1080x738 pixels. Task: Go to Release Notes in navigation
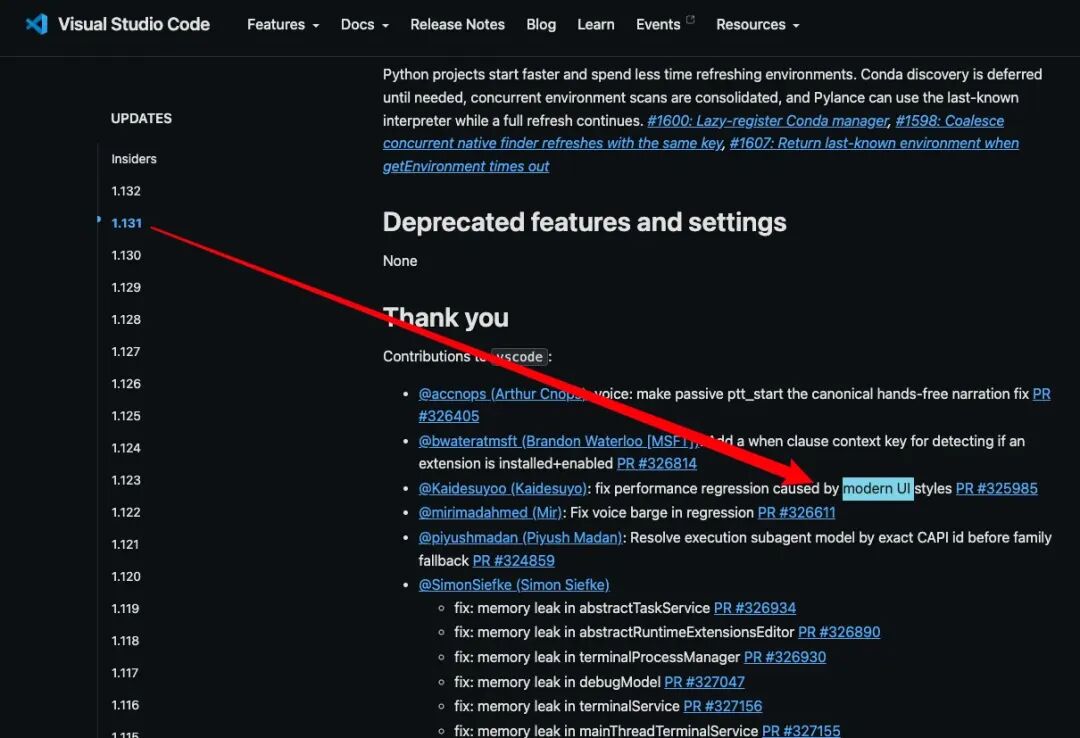tap(457, 25)
